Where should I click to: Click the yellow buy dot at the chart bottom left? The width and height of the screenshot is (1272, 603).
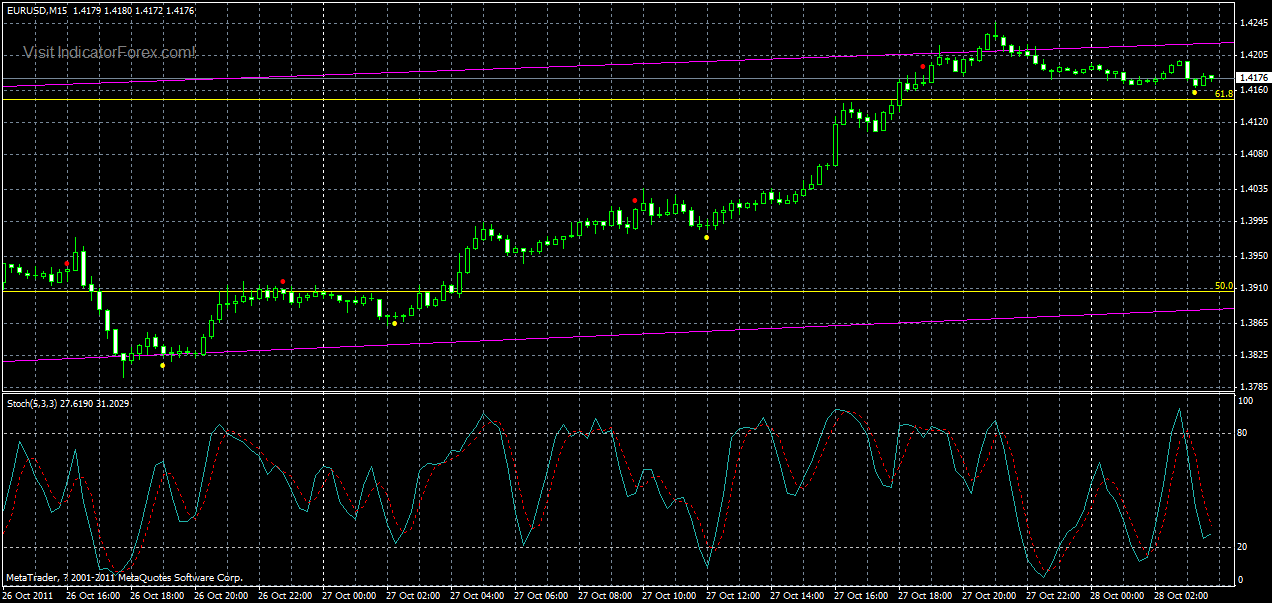pyautogui.click(x=162, y=365)
